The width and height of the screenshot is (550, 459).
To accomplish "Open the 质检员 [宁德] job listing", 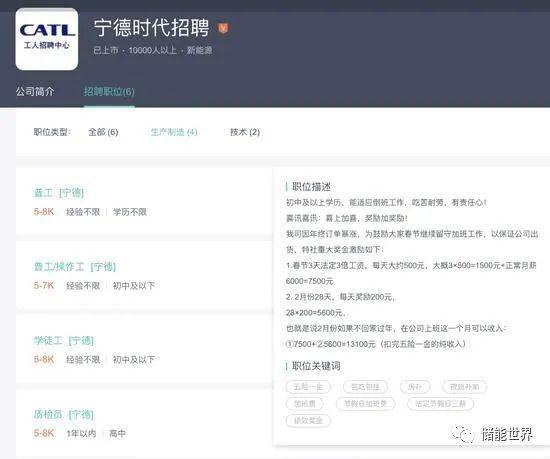I will pos(63,414).
